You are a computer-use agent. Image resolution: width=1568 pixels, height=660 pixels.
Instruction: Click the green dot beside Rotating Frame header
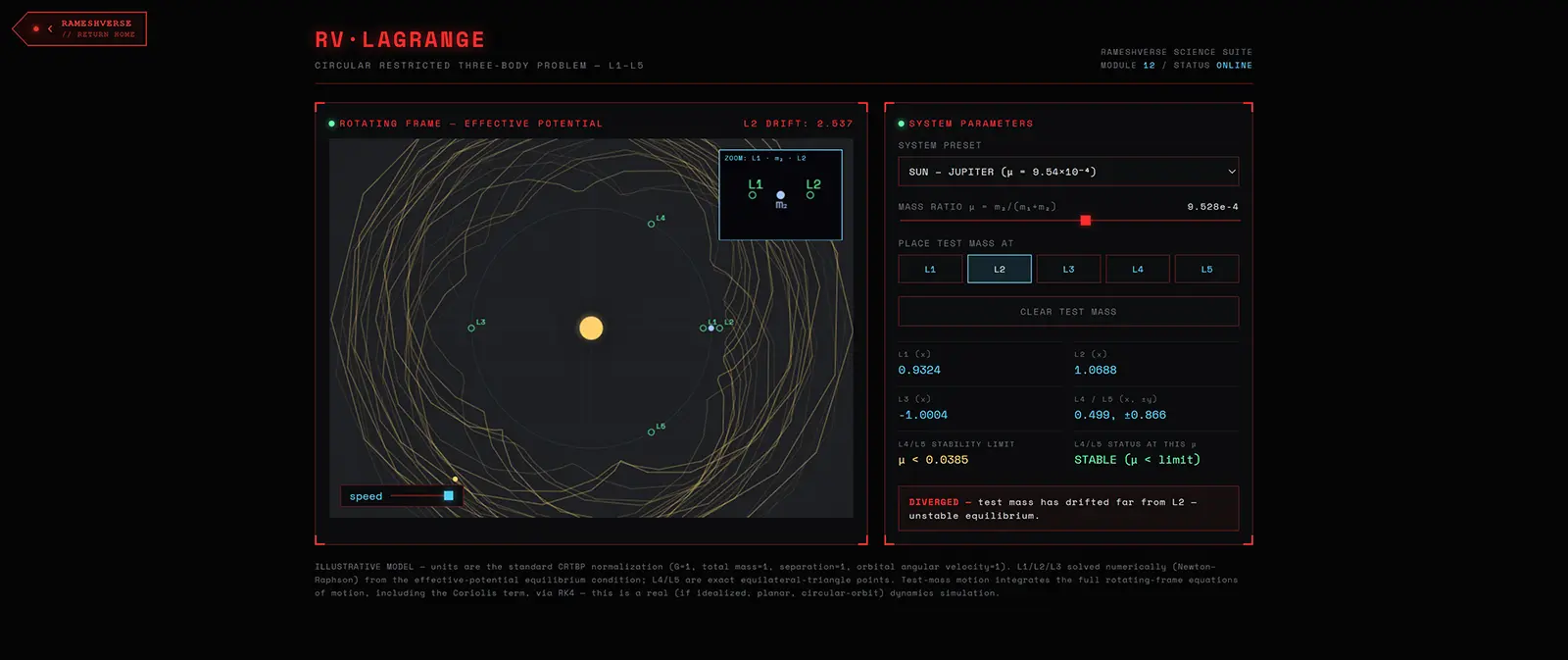(331, 124)
